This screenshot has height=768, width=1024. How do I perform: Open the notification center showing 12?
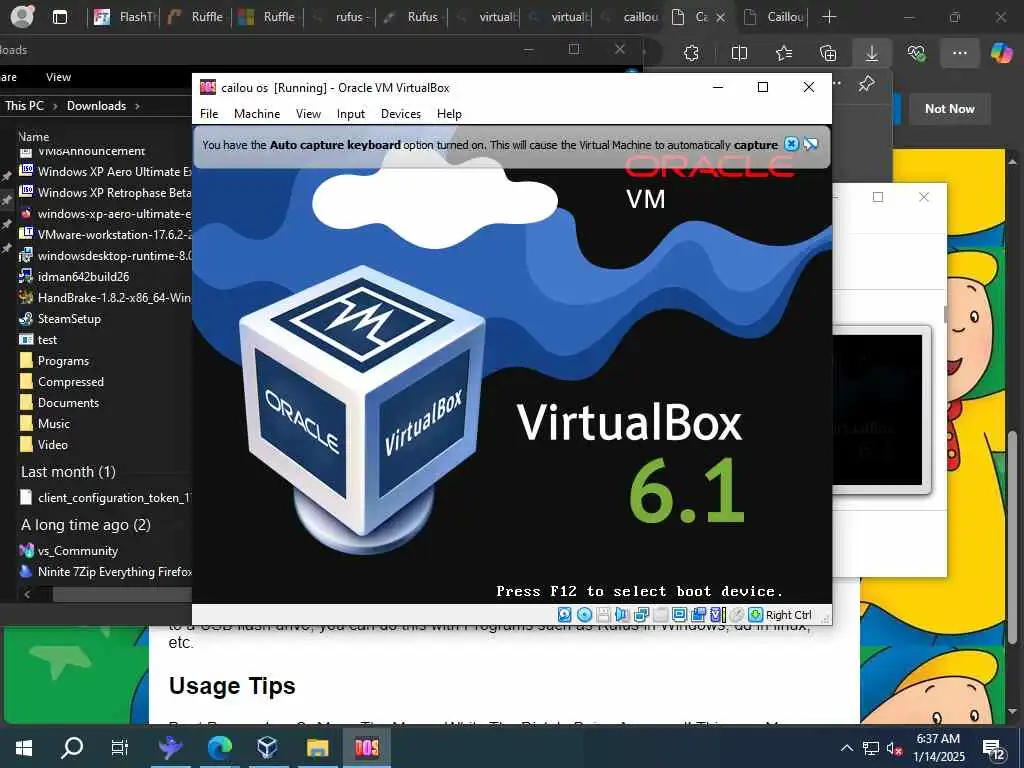click(994, 750)
